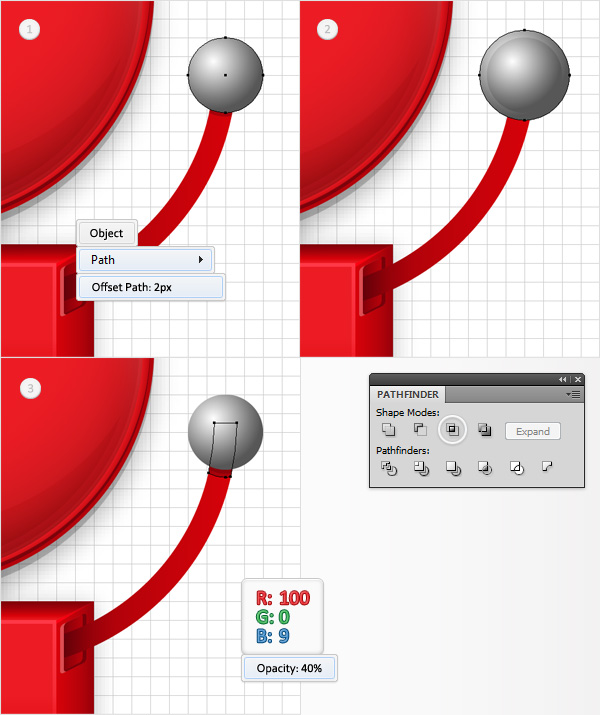Click the Minus Back pathfinder icon
The width and height of the screenshot is (600, 715).
coord(547,466)
